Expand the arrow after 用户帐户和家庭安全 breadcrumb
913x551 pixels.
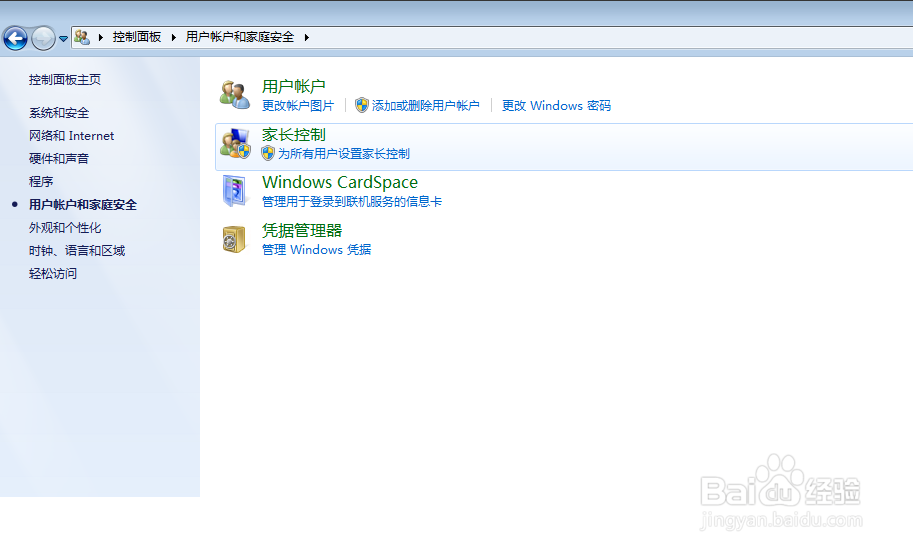307,37
